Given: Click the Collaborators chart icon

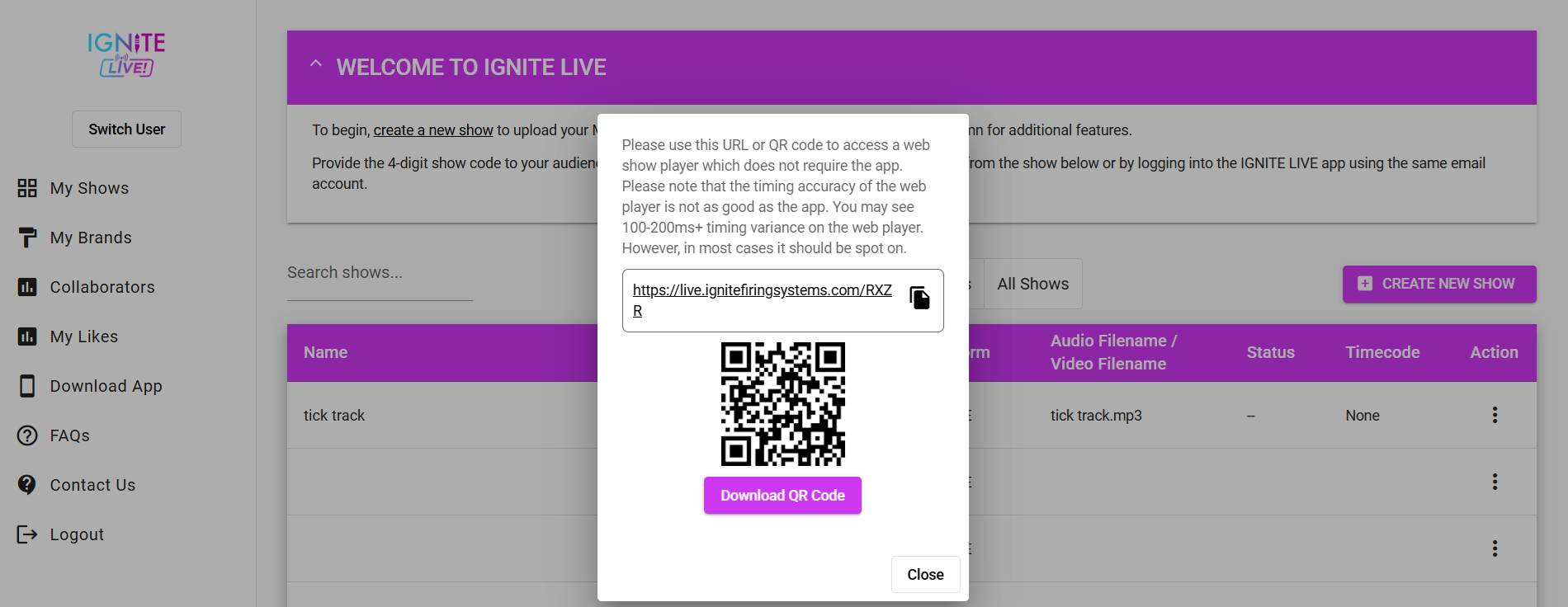Looking at the screenshot, I should point(27,287).
